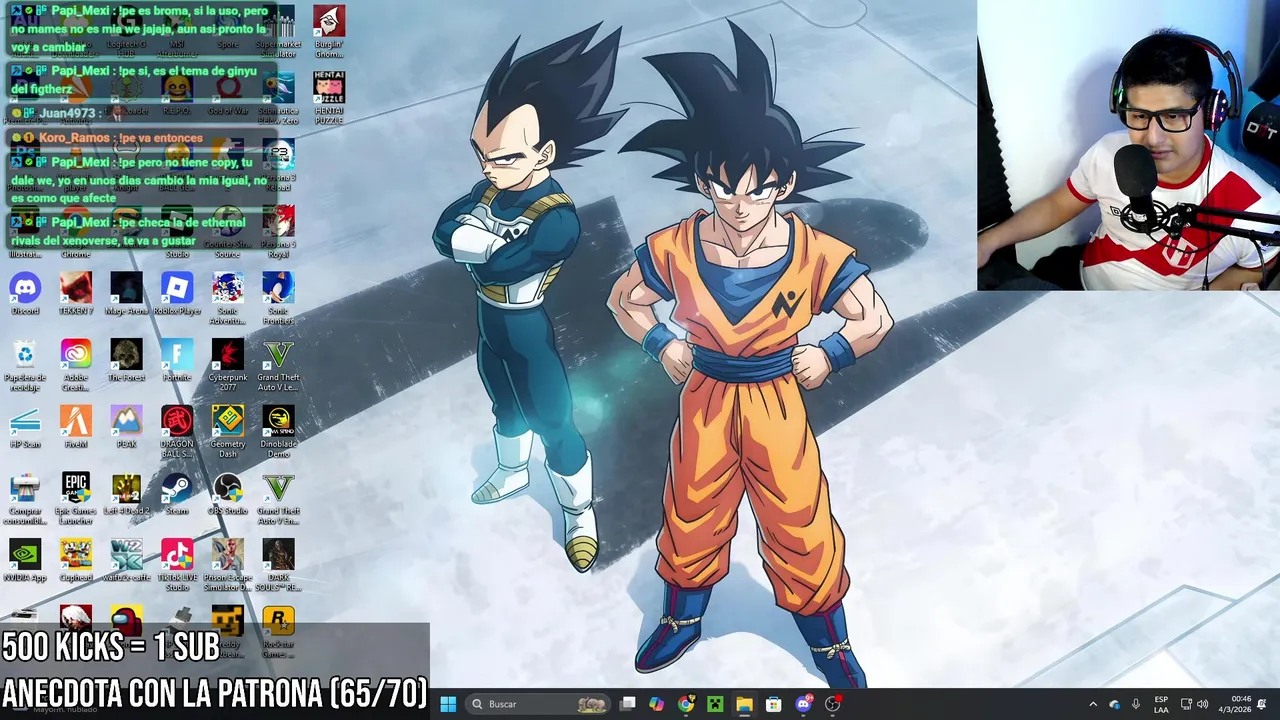Open volume and network quick settings
The width and height of the screenshot is (1280, 720).
[1194, 704]
